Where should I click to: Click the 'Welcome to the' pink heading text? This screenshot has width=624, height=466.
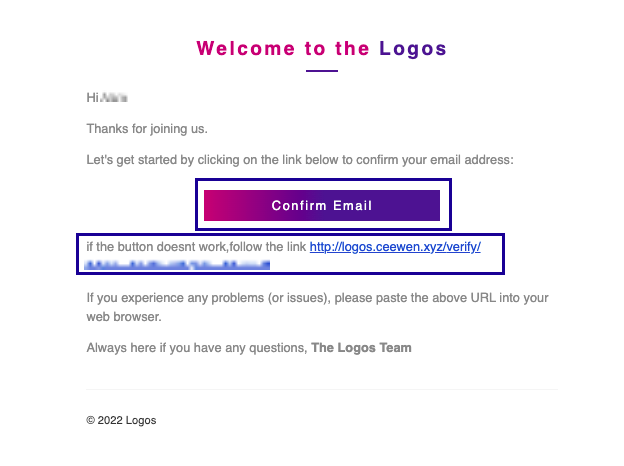coord(283,49)
